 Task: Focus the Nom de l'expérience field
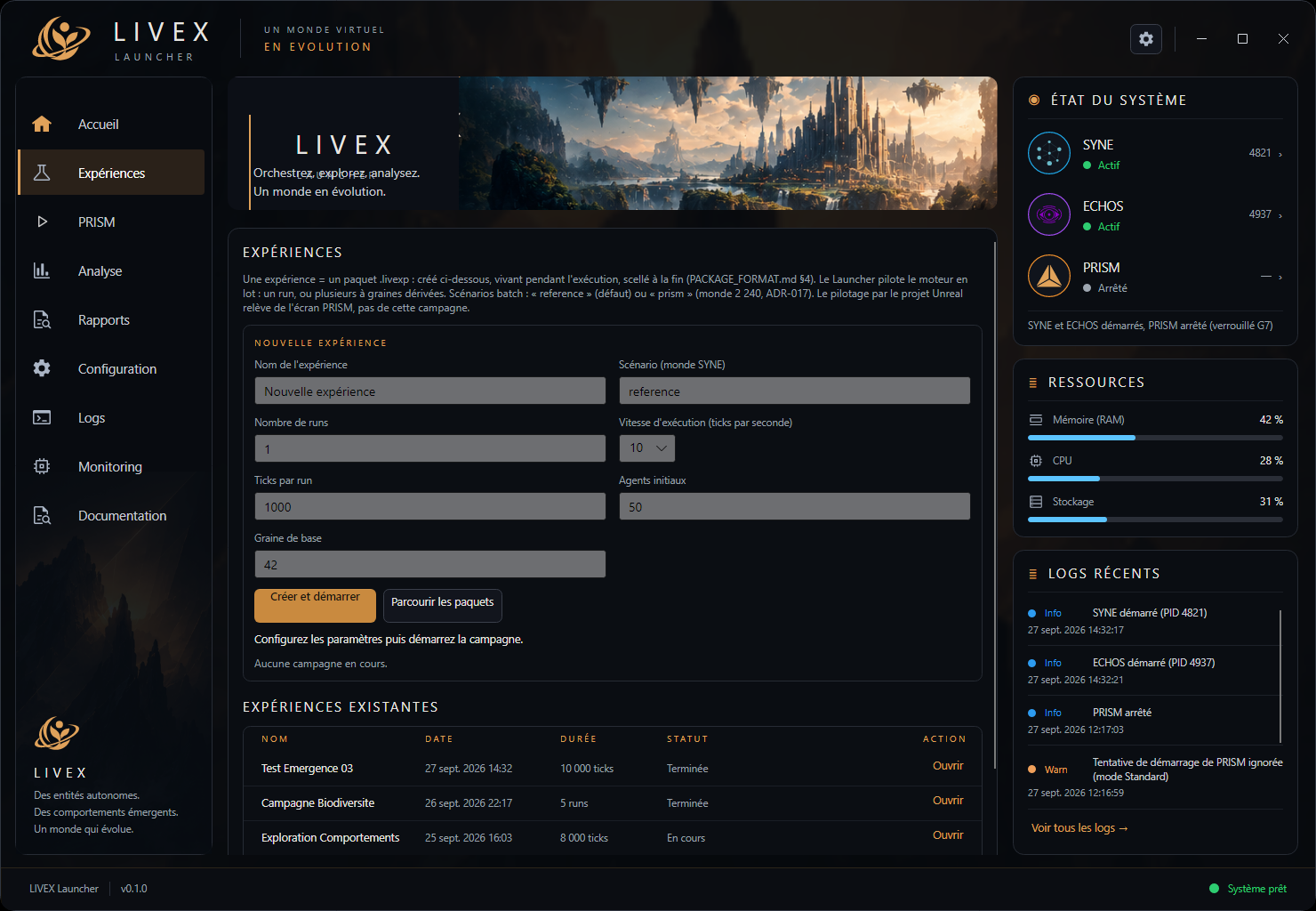tap(430, 391)
